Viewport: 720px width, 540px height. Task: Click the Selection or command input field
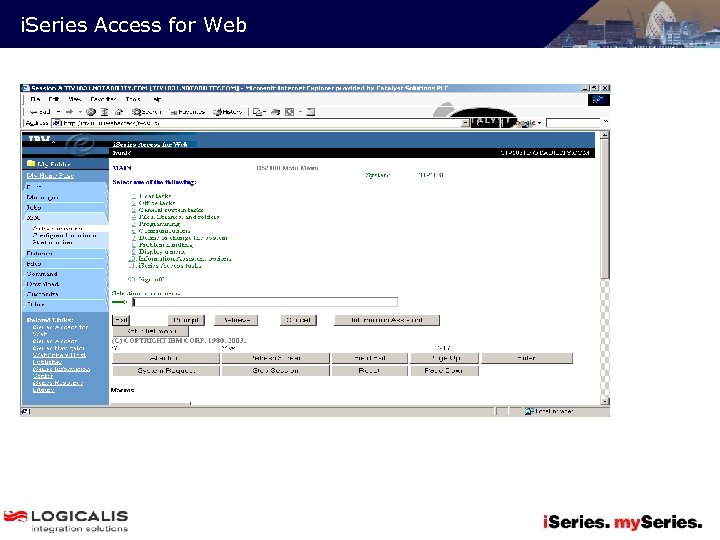pos(265,302)
